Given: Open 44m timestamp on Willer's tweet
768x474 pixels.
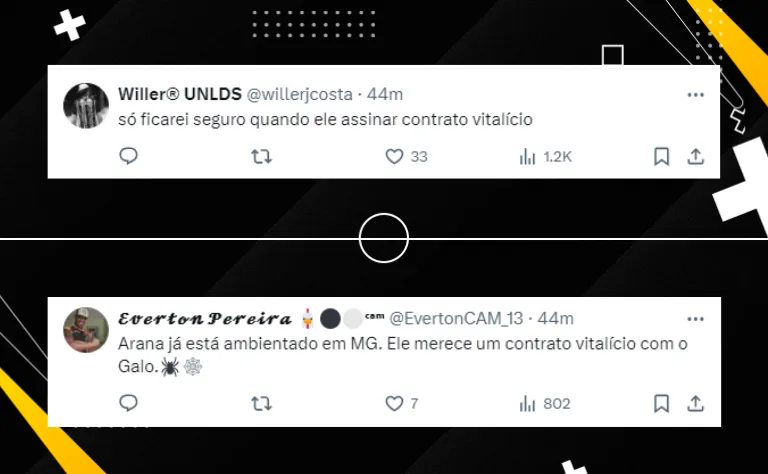Looking at the screenshot, I should click(385, 94).
